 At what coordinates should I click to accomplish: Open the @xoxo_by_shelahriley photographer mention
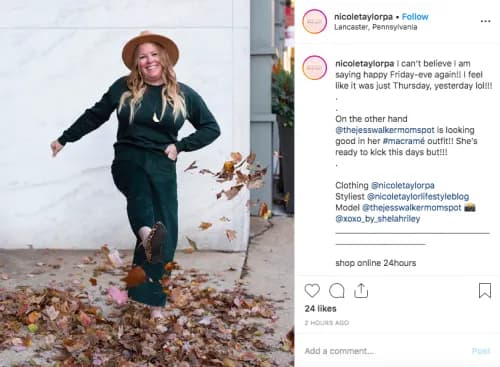(378, 219)
